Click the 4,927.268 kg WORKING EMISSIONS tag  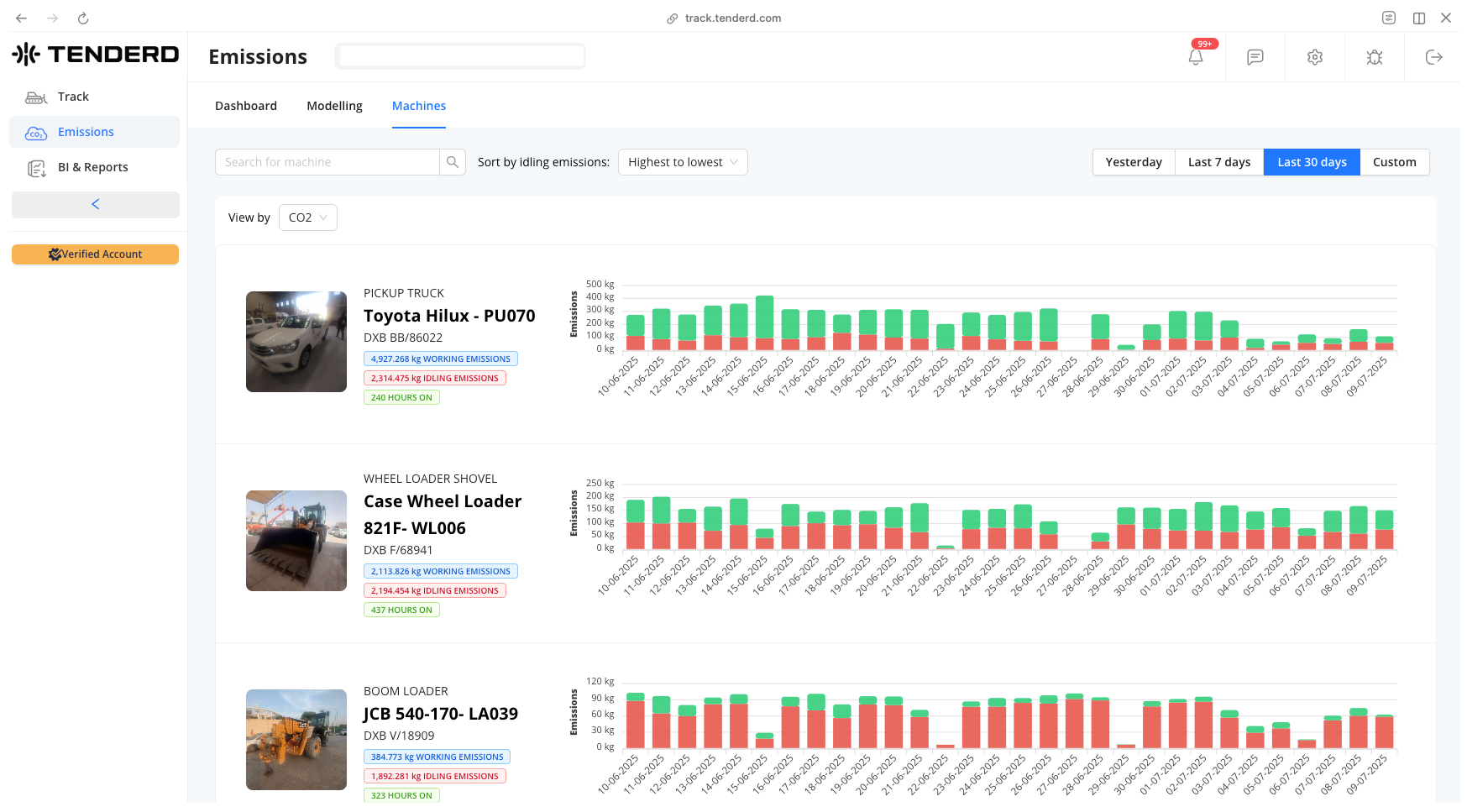(441, 359)
